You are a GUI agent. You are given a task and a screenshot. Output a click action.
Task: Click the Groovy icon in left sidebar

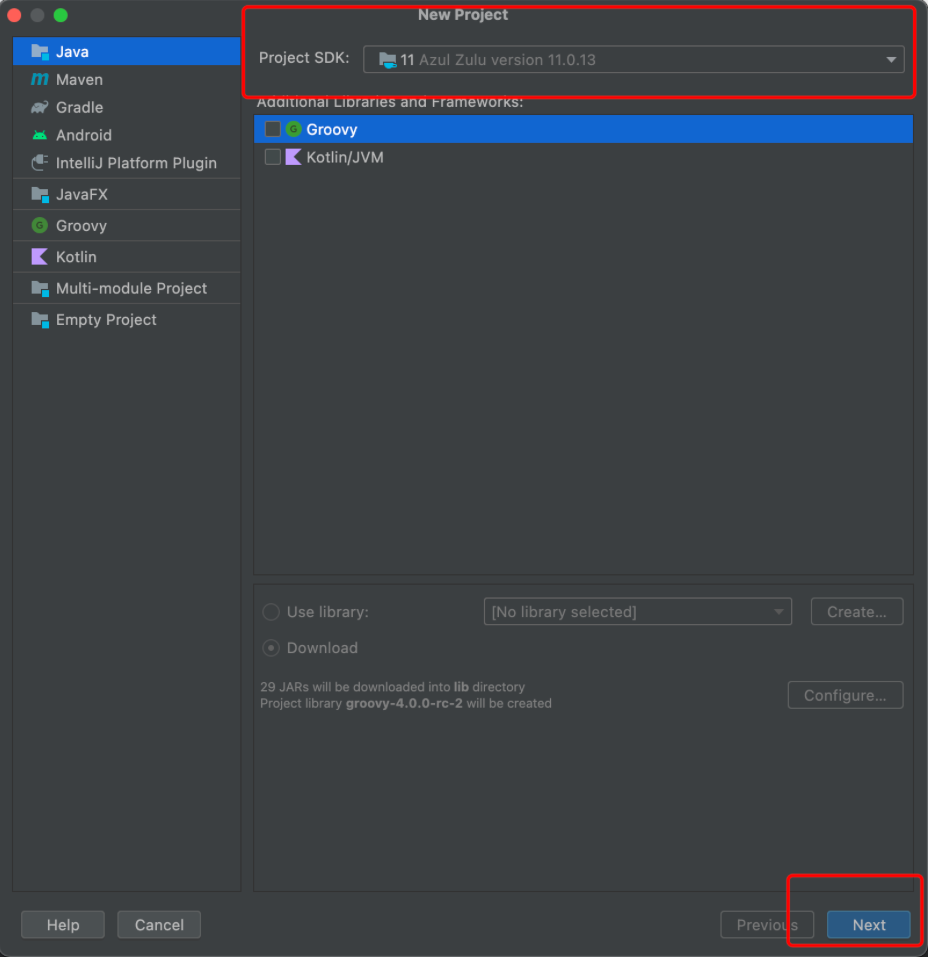click(x=40, y=227)
